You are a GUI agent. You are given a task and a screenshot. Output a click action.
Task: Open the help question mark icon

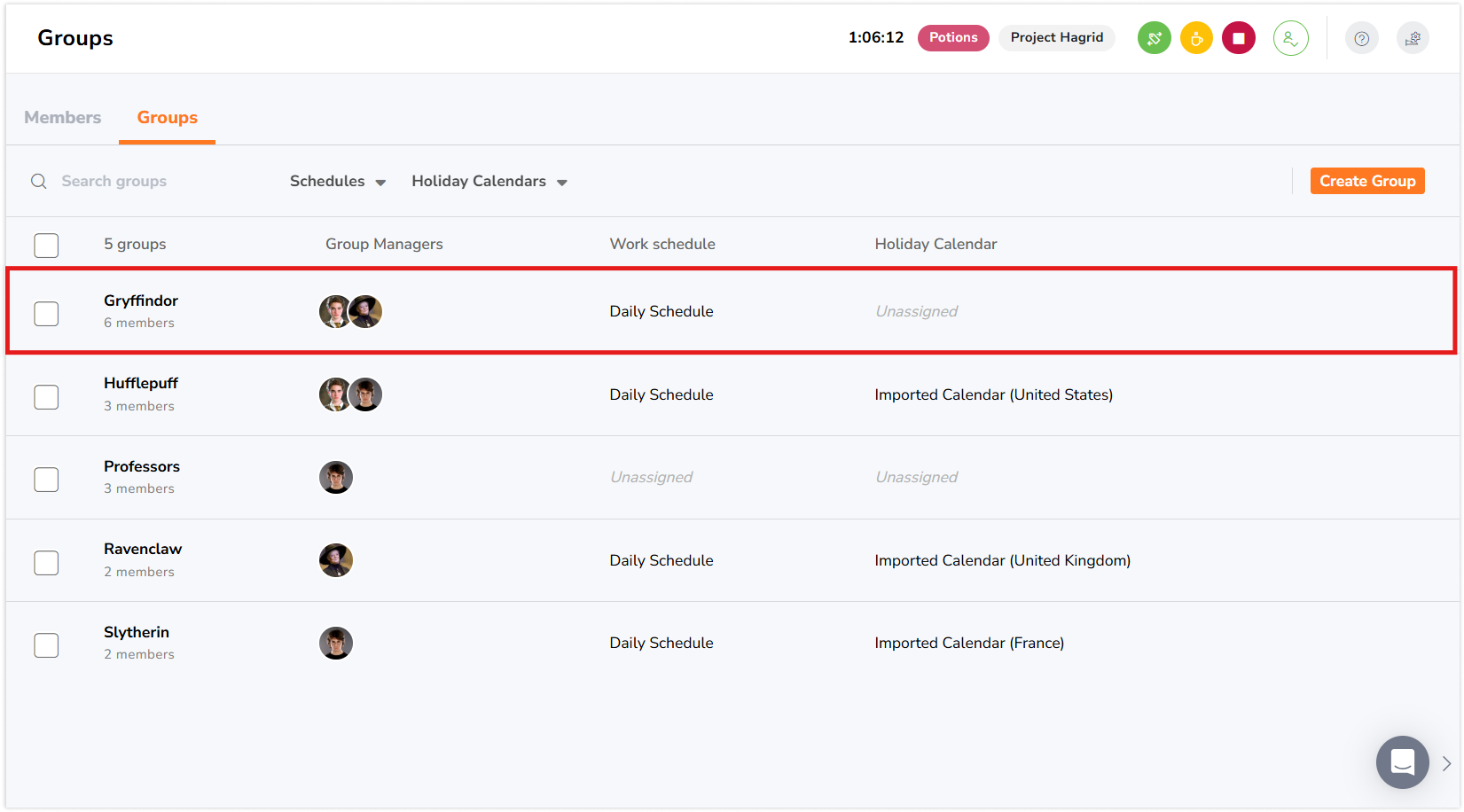tap(1361, 38)
